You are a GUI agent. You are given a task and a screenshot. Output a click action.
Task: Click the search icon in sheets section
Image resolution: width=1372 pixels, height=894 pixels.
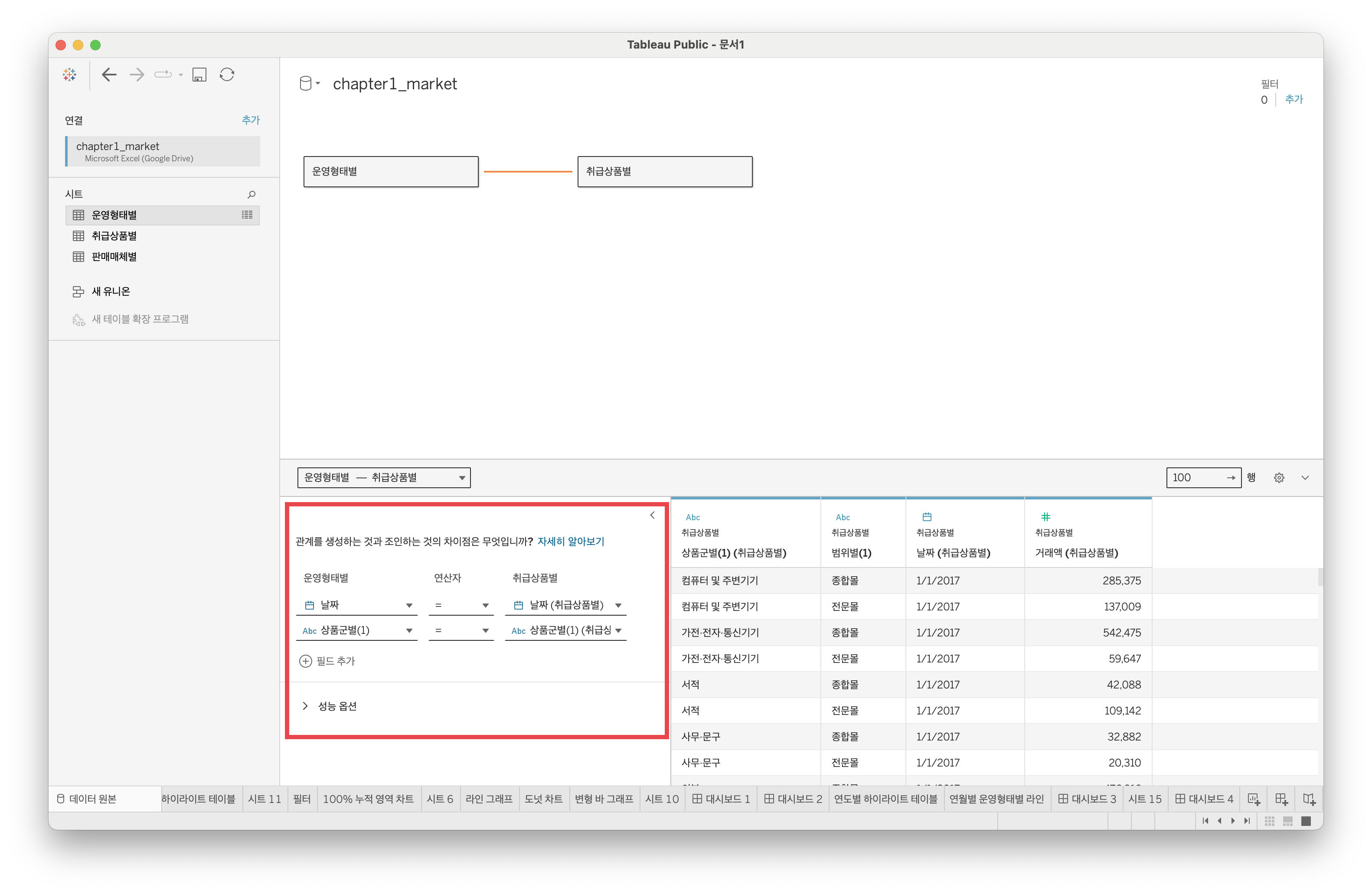click(252, 194)
